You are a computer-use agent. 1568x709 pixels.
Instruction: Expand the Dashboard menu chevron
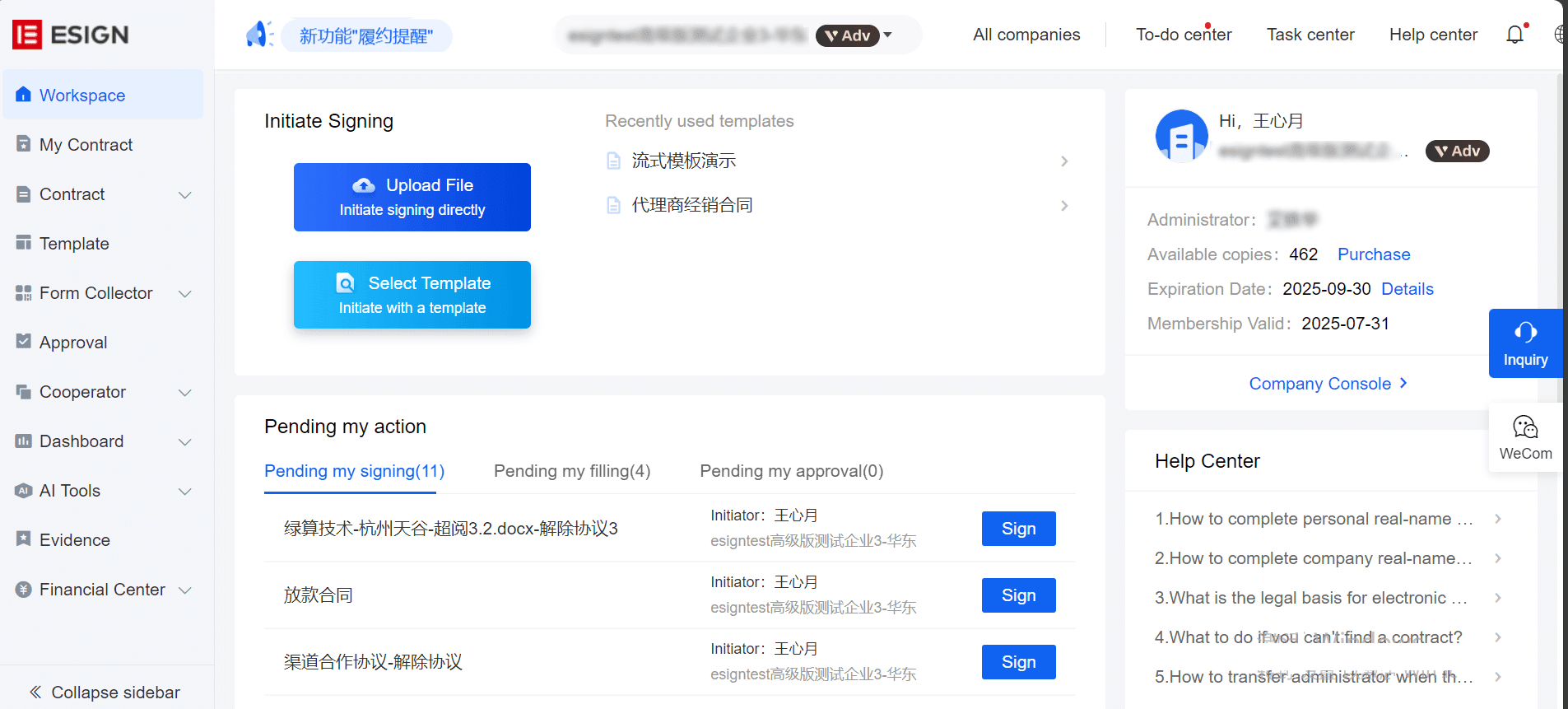click(x=185, y=441)
